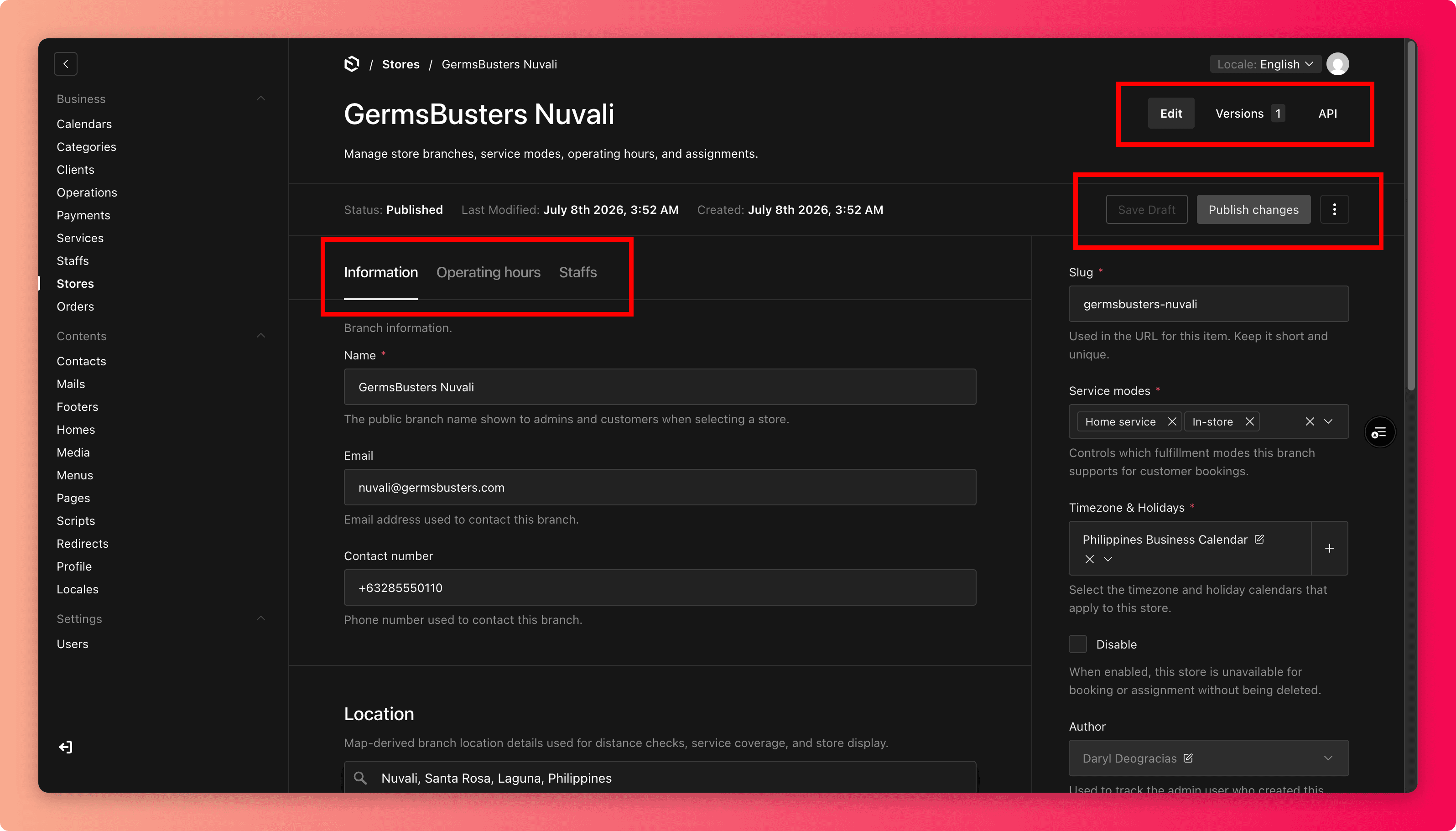
Task: Clear all service modes
Action: point(1309,421)
